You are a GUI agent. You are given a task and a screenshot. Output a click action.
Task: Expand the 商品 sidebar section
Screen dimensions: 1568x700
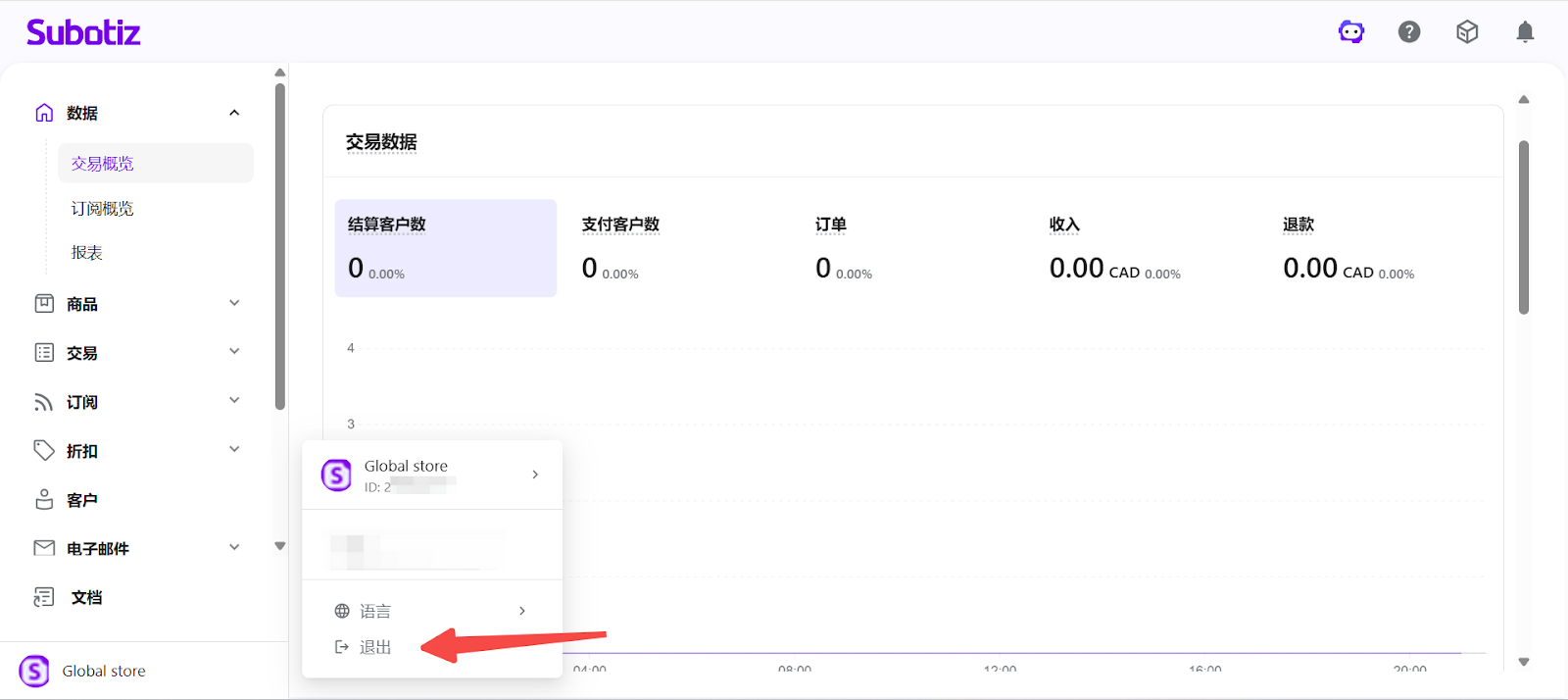pyautogui.click(x=234, y=303)
